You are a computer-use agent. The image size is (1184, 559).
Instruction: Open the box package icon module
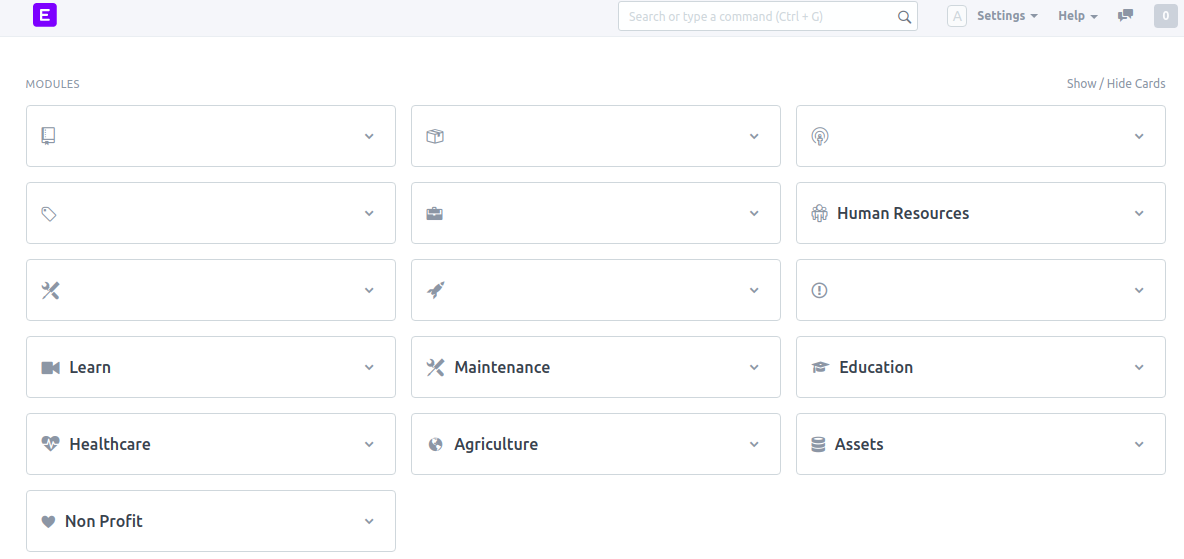click(x=596, y=136)
